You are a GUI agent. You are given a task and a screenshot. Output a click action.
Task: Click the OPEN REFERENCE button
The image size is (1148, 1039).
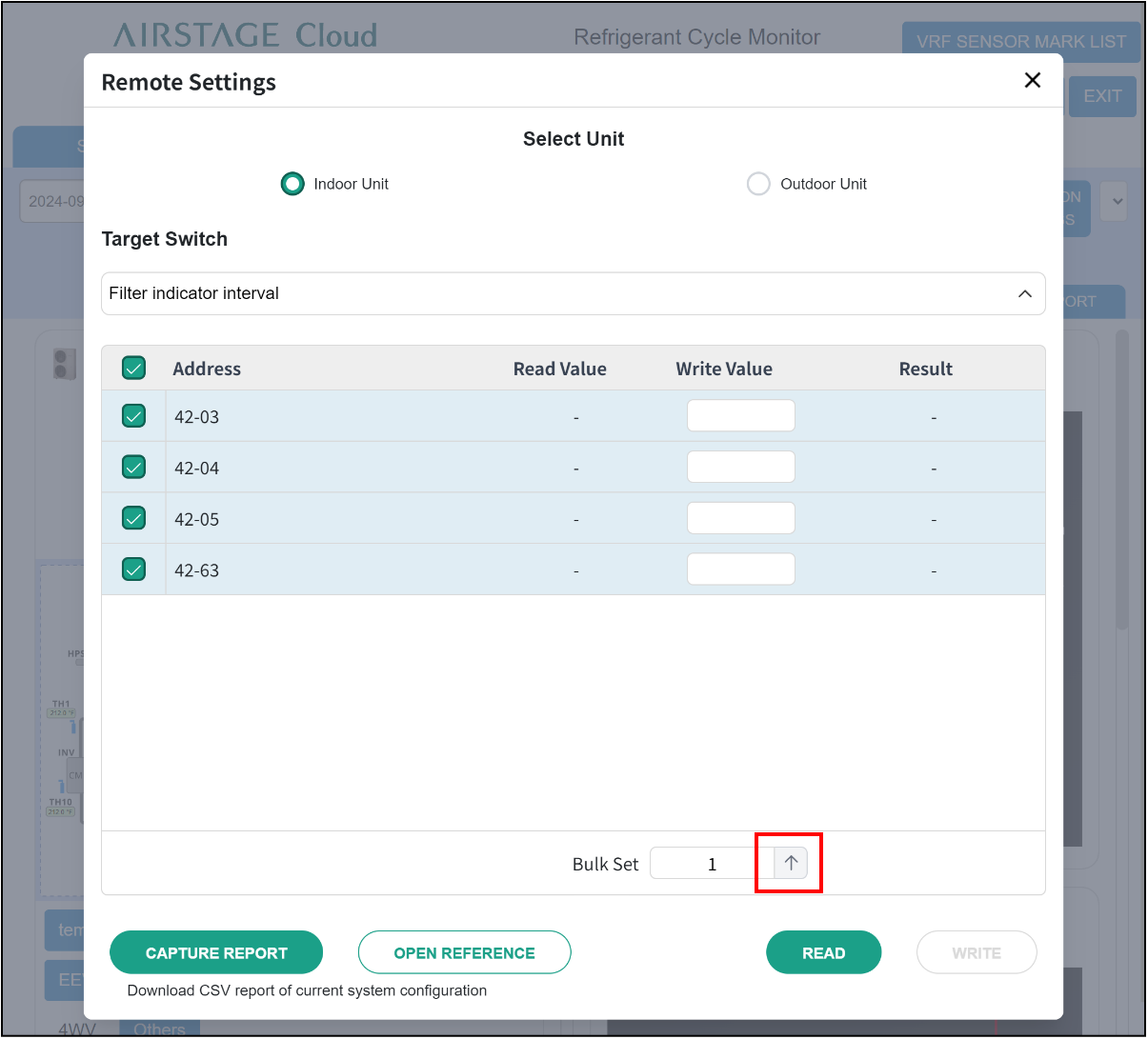coord(464,952)
